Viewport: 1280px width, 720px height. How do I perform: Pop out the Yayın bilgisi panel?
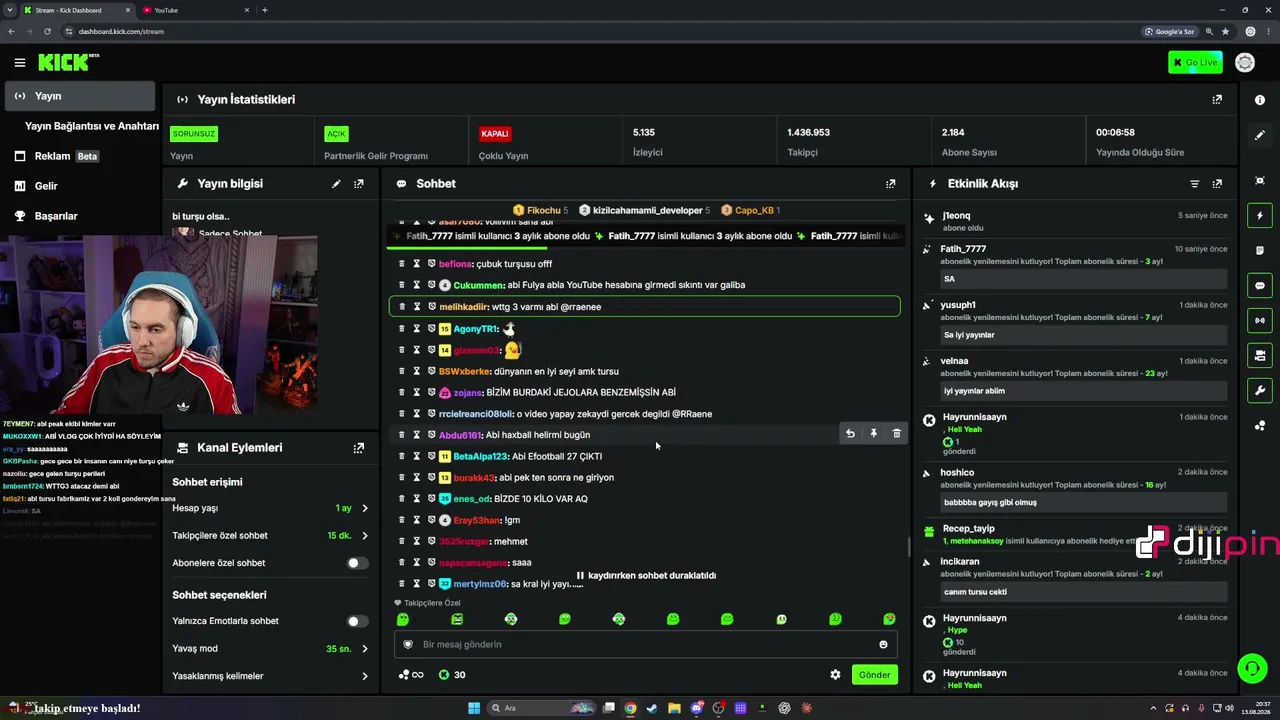[x=359, y=184]
